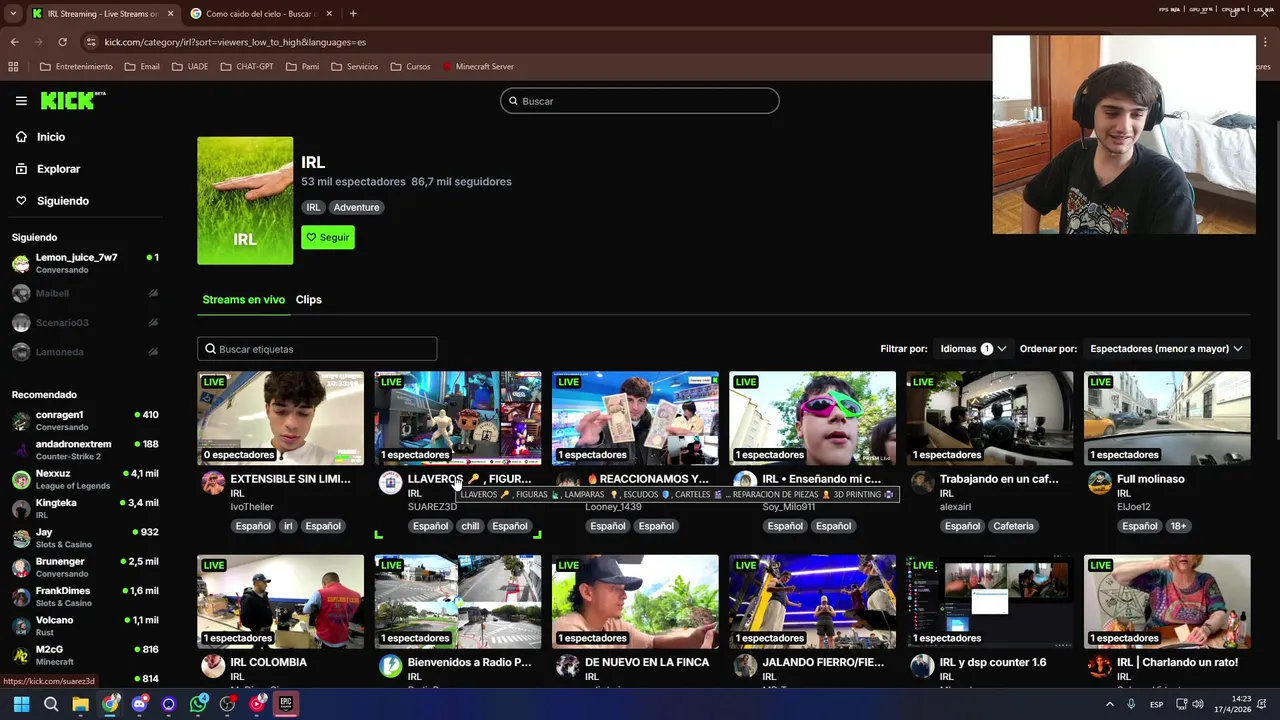Open Bienvenidos a Radio P... stream title
This screenshot has height=720, width=1280.
469,662
